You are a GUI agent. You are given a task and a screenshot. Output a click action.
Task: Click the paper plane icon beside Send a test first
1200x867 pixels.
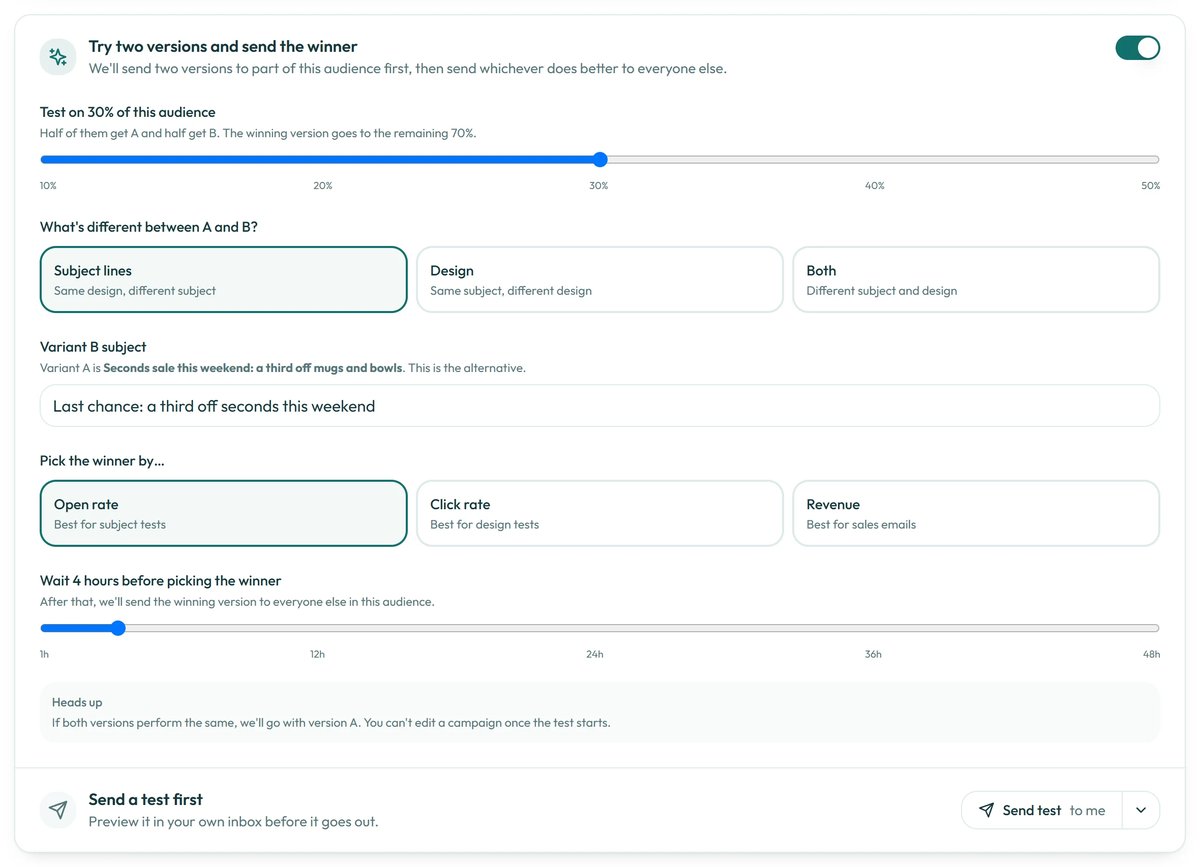point(58,810)
